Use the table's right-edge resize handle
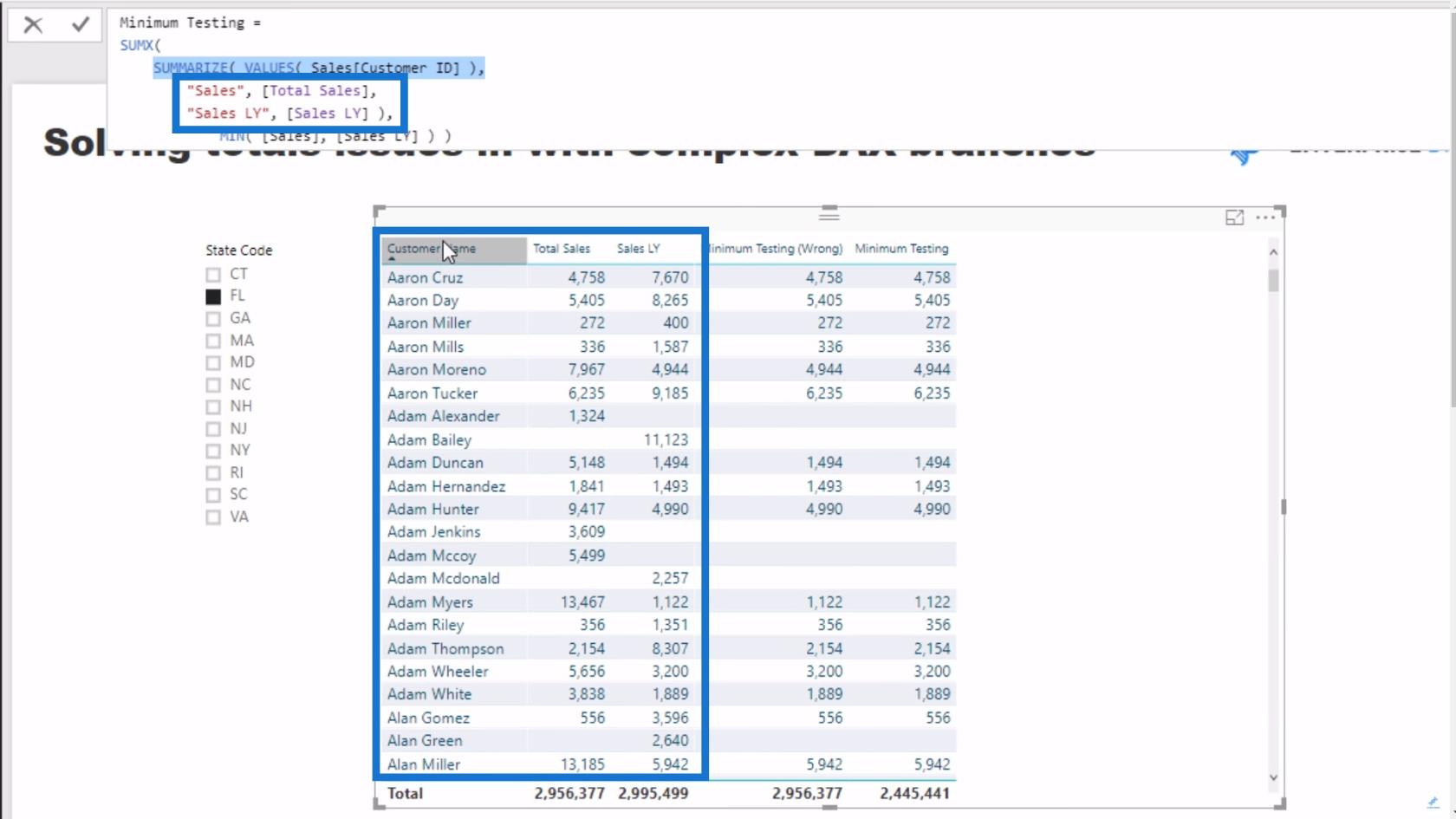Viewport: 1456px width, 819px height. 1283,507
